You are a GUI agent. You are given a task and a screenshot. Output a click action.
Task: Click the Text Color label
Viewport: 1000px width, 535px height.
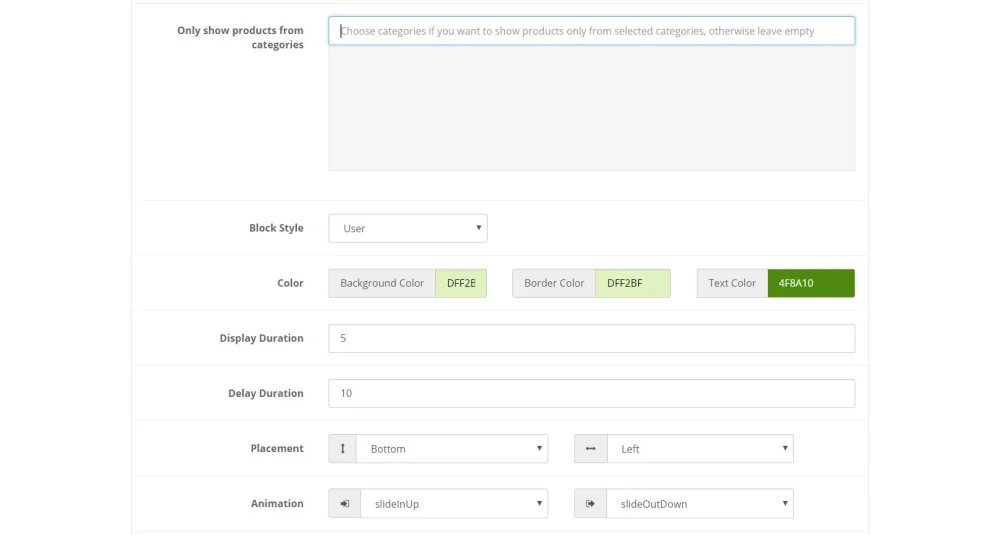pos(732,283)
